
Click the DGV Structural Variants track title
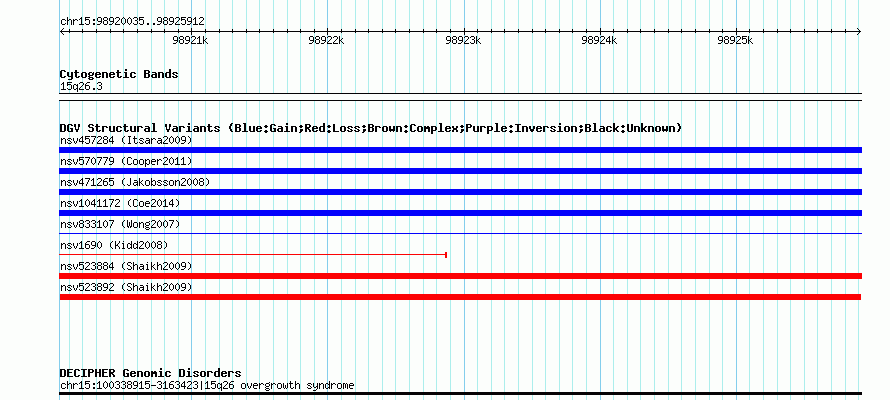pyautogui.click(x=371, y=128)
